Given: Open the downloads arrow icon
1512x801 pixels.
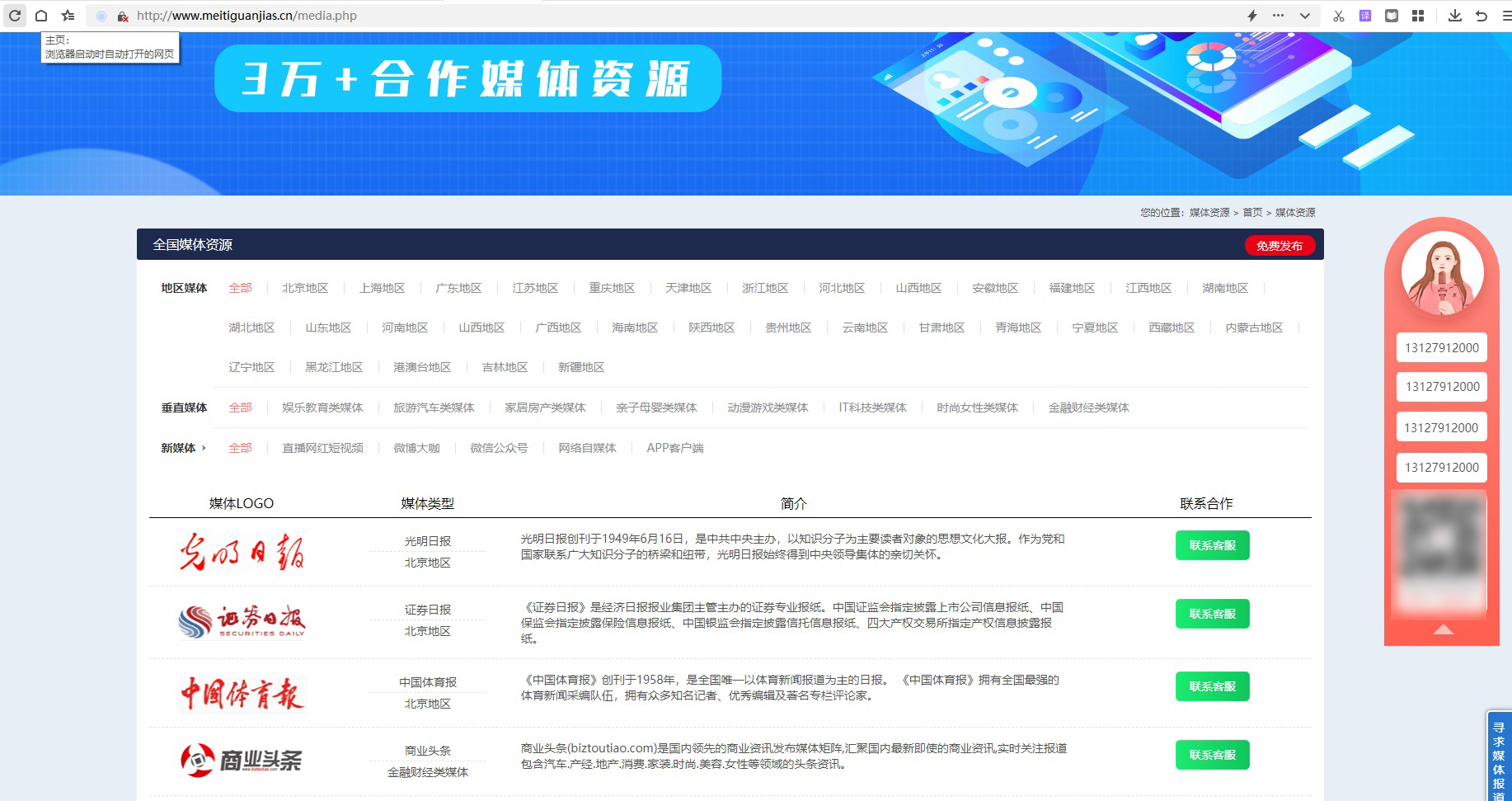Looking at the screenshot, I should pos(1455,16).
